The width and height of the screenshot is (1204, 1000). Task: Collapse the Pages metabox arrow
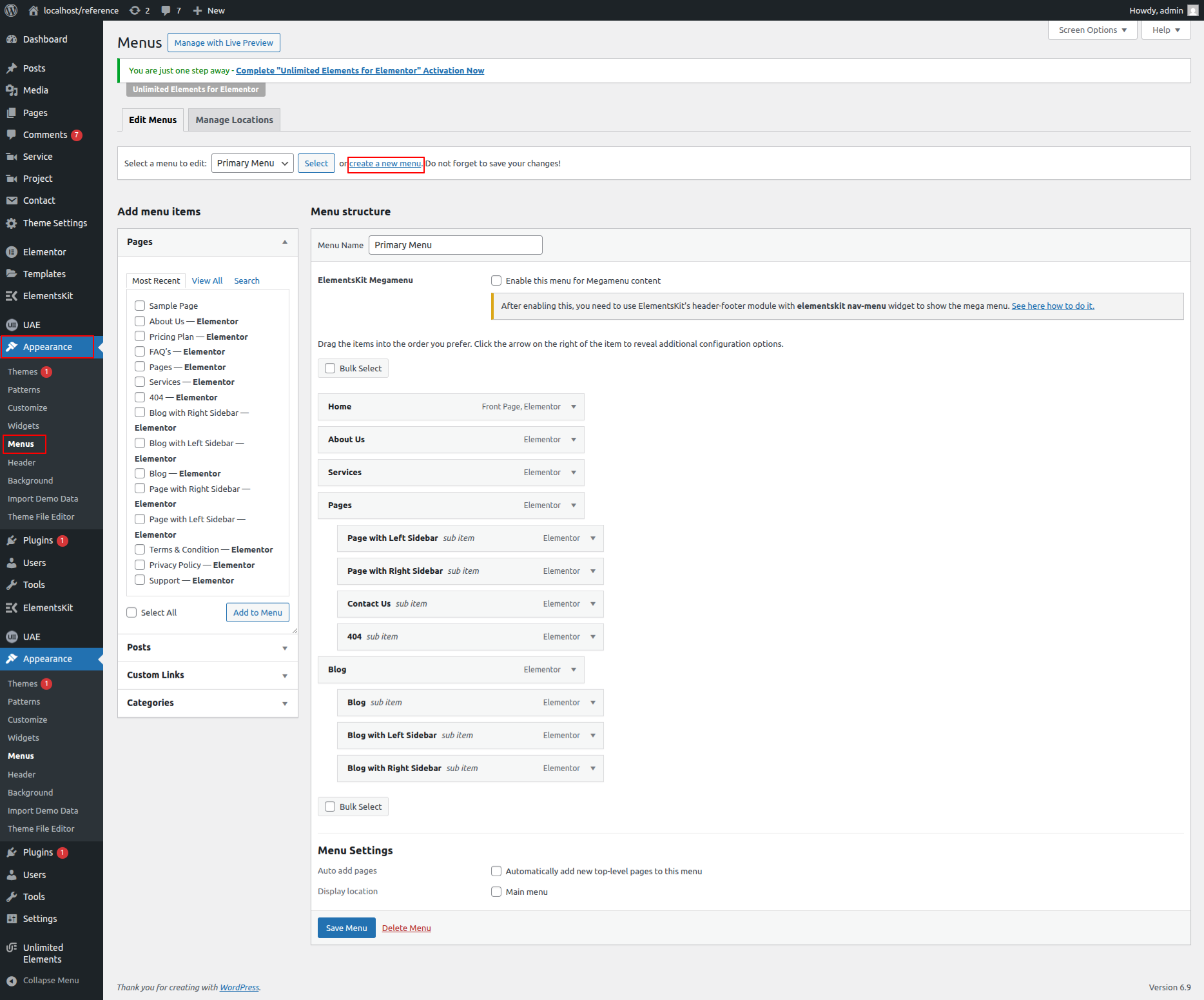click(x=285, y=242)
